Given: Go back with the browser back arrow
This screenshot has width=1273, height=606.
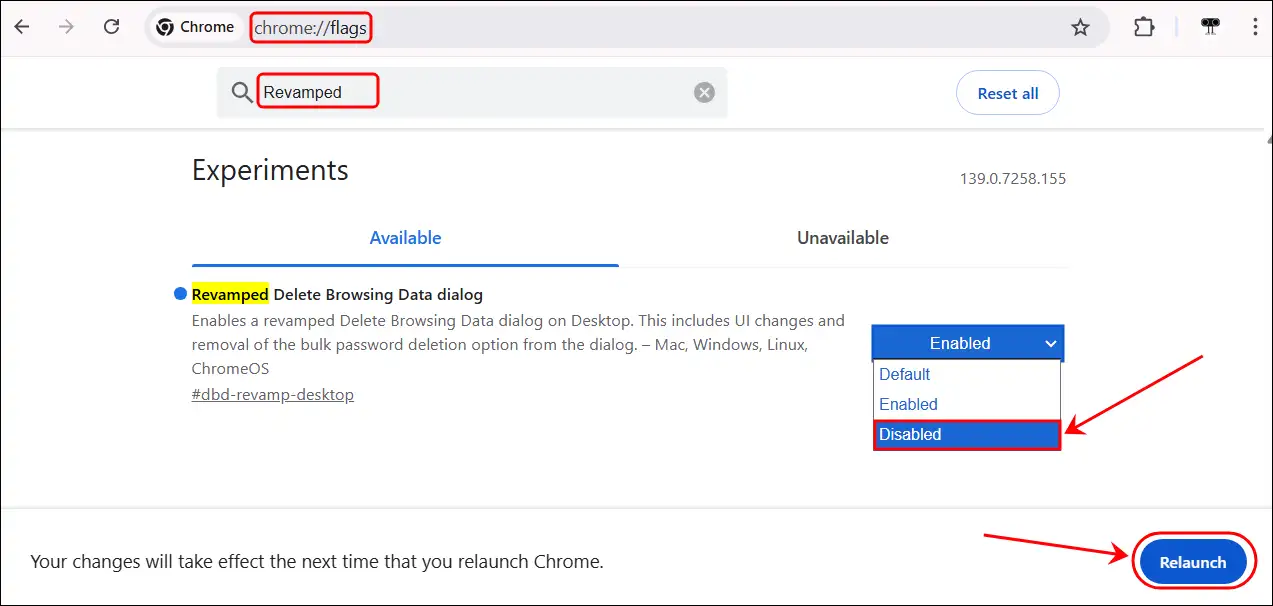Looking at the screenshot, I should 22,27.
